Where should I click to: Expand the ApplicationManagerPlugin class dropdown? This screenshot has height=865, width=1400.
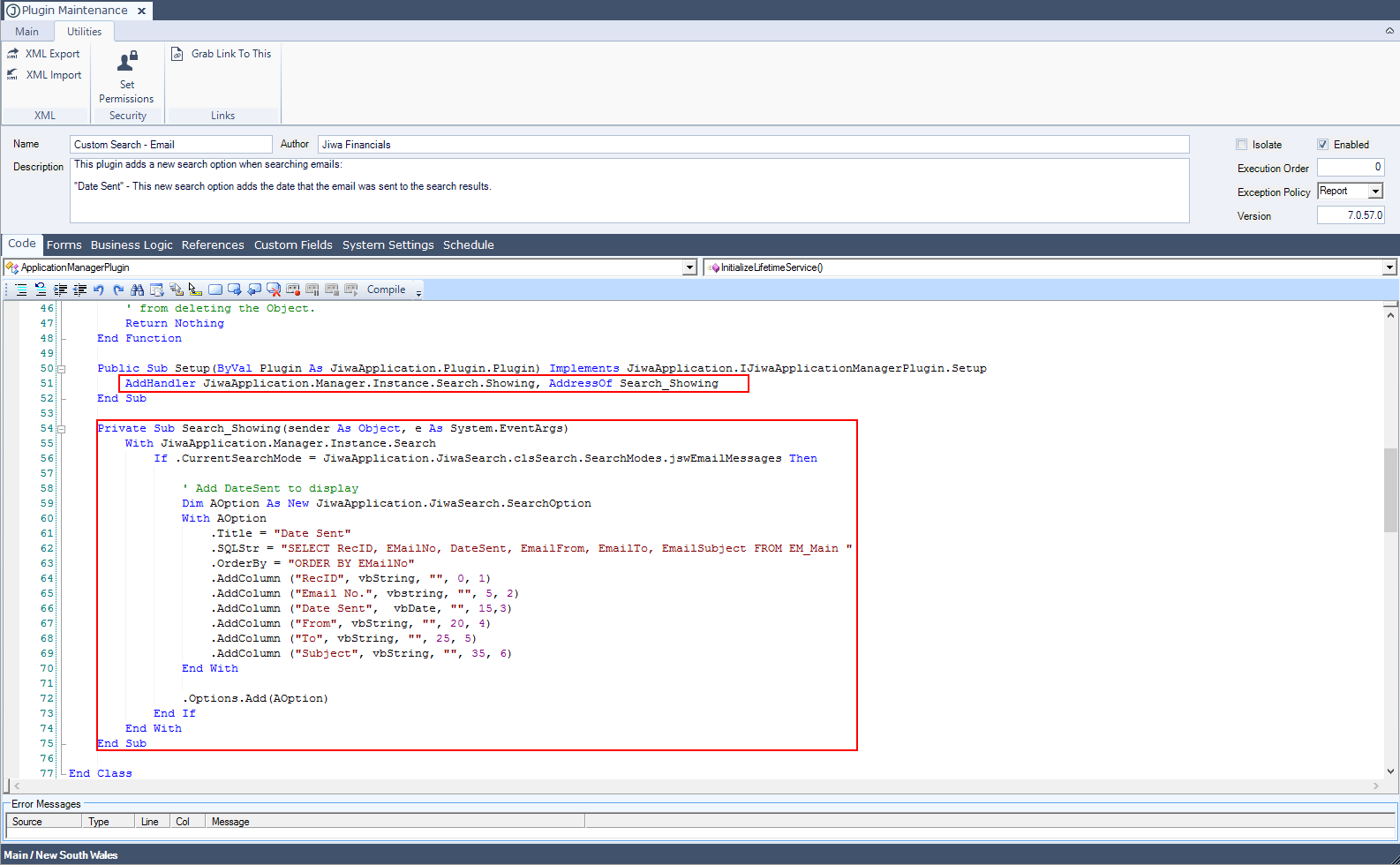[689, 267]
